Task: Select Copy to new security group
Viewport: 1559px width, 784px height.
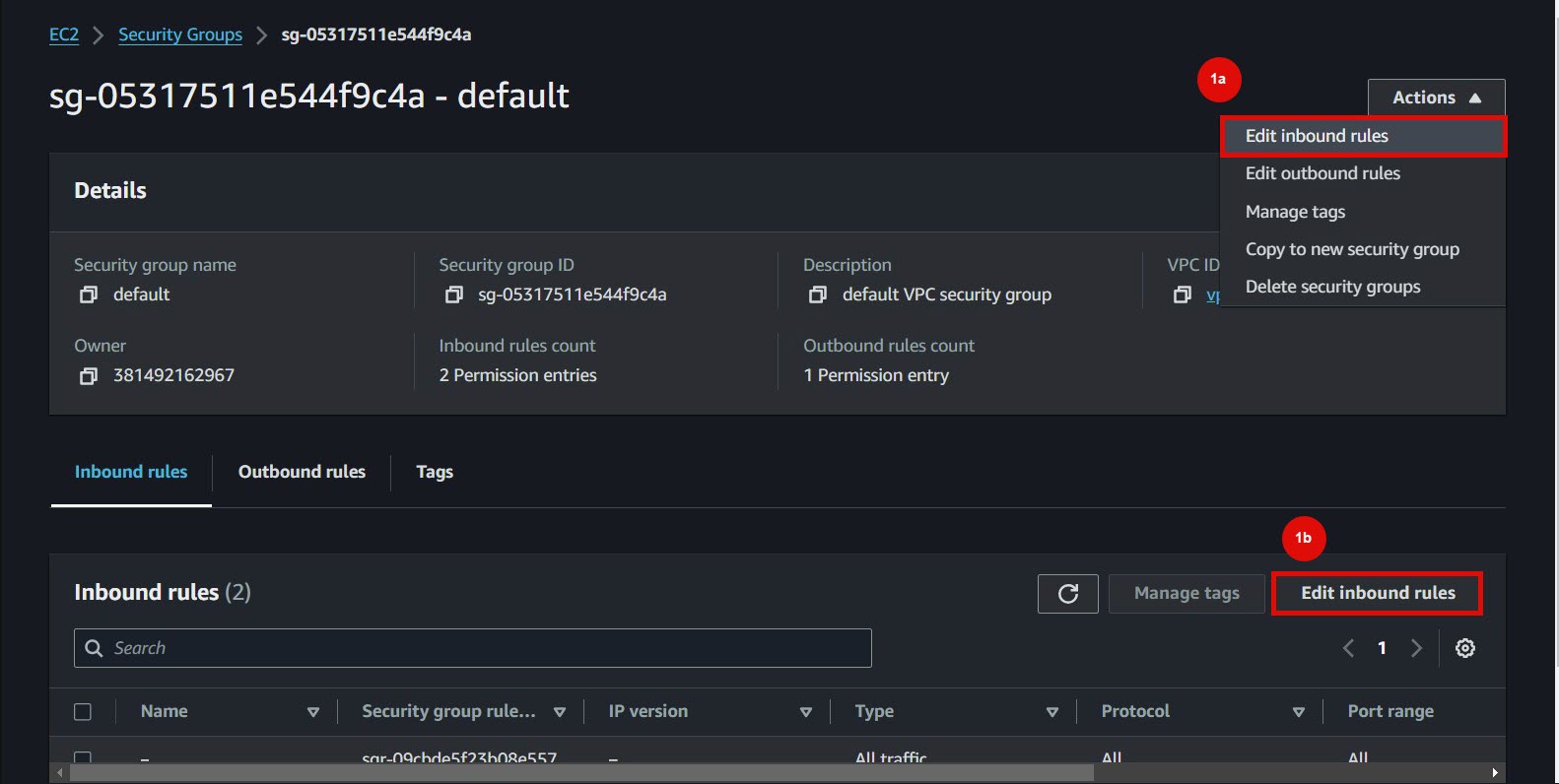Action: coord(1363,249)
